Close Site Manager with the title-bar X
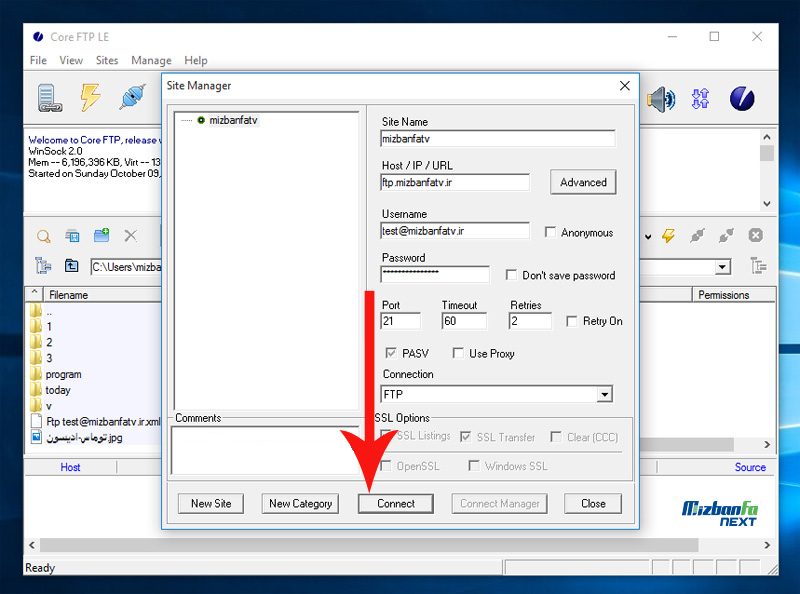 click(624, 86)
